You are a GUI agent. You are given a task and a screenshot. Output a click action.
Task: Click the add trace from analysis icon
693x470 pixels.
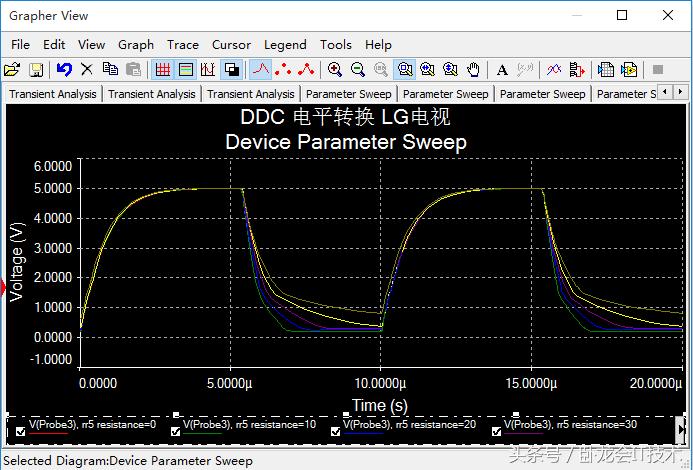(577, 69)
